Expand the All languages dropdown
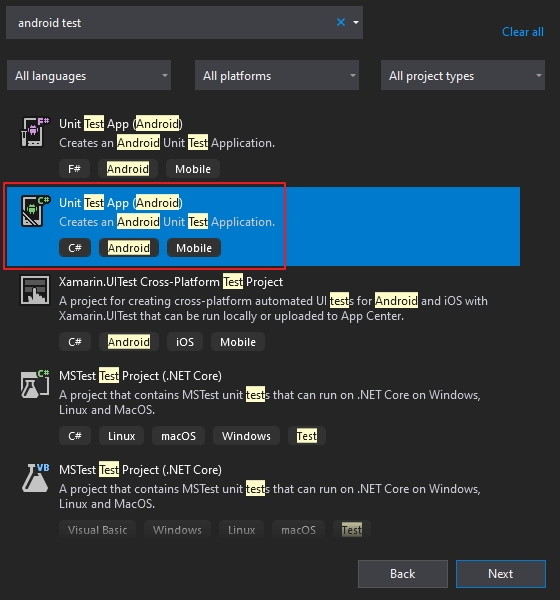The width and height of the screenshot is (560, 600). 89,75
